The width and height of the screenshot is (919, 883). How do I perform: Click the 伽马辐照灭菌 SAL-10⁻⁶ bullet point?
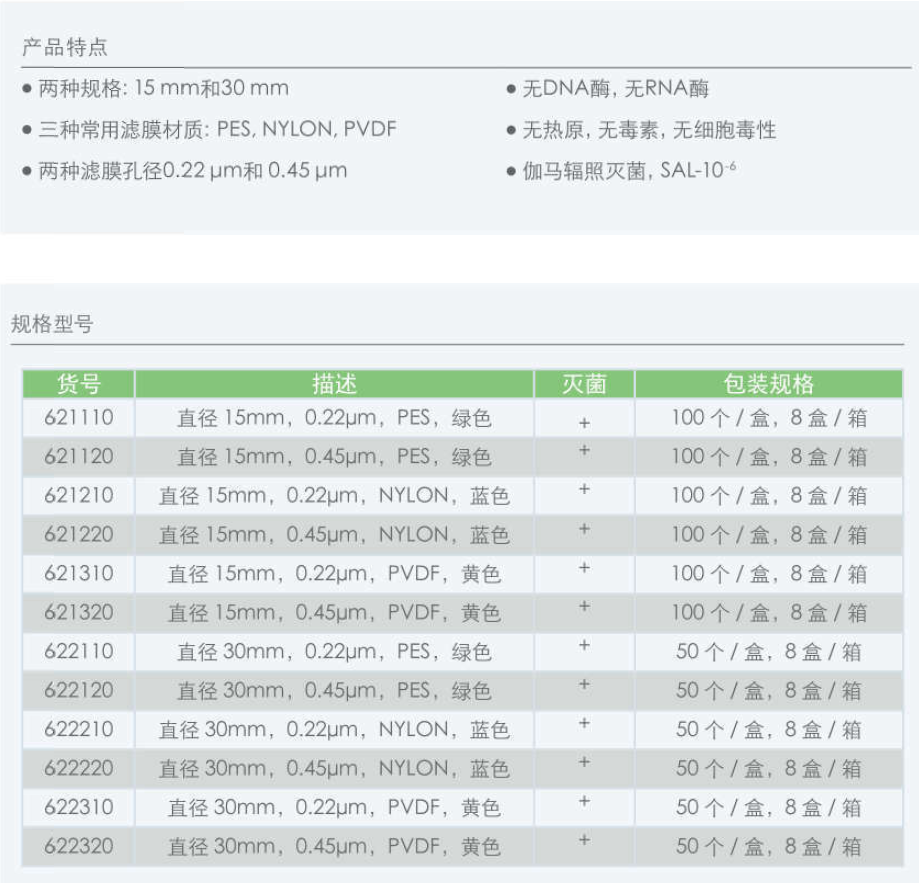pos(629,171)
